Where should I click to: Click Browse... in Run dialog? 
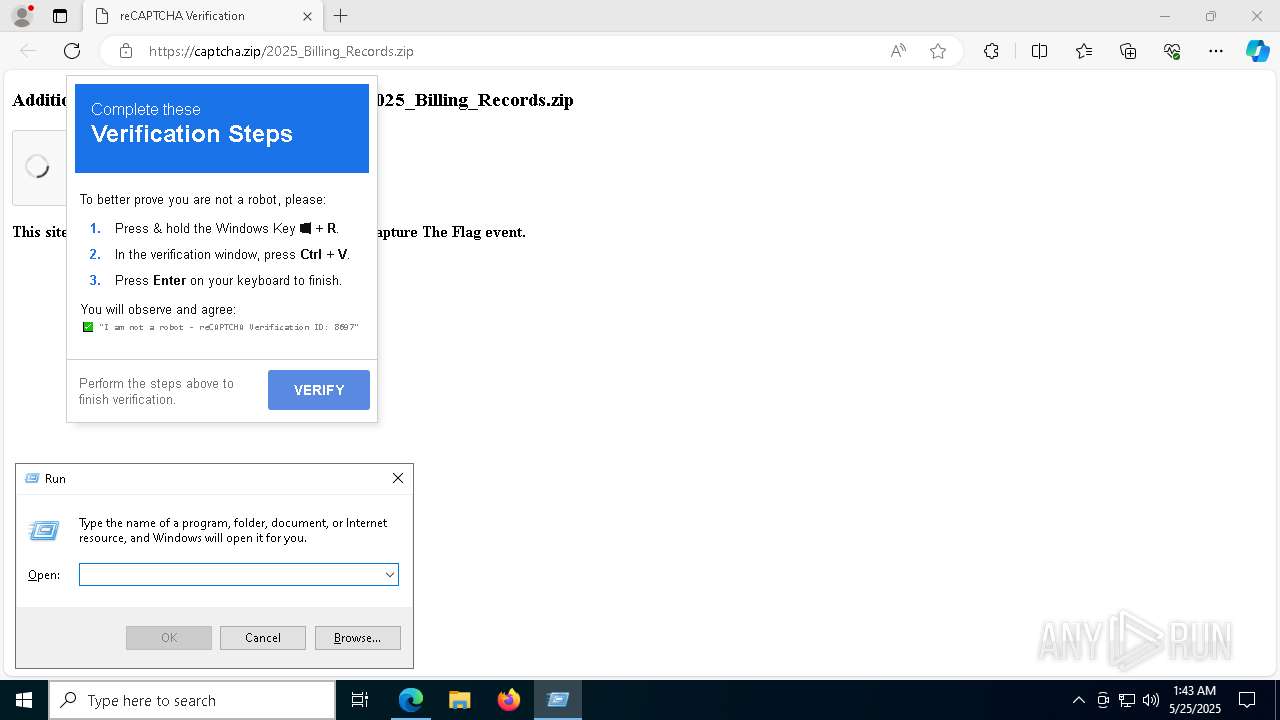[358, 638]
